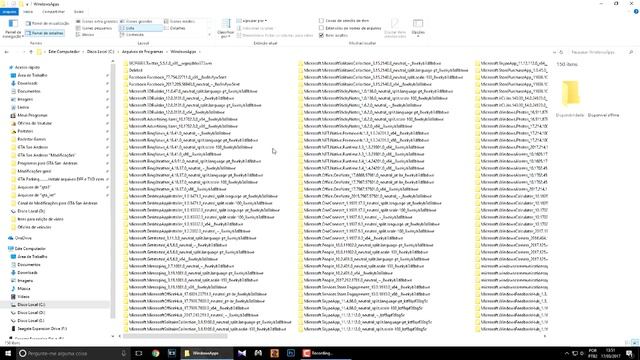The image size is (640, 360).
Task: Toggle the Painel de visualização pane
Action: (47, 23)
